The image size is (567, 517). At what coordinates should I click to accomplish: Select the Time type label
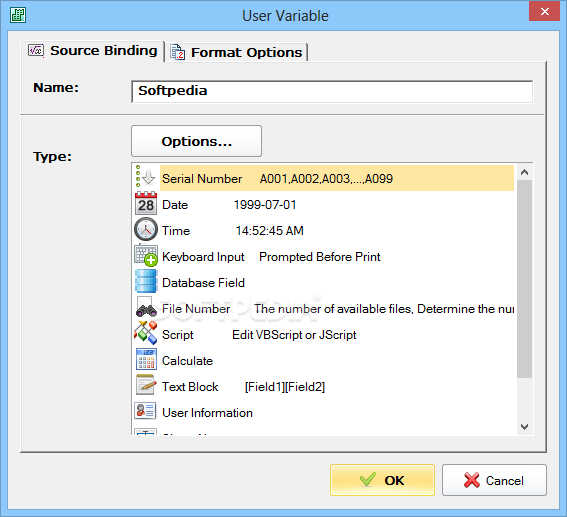(176, 231)
